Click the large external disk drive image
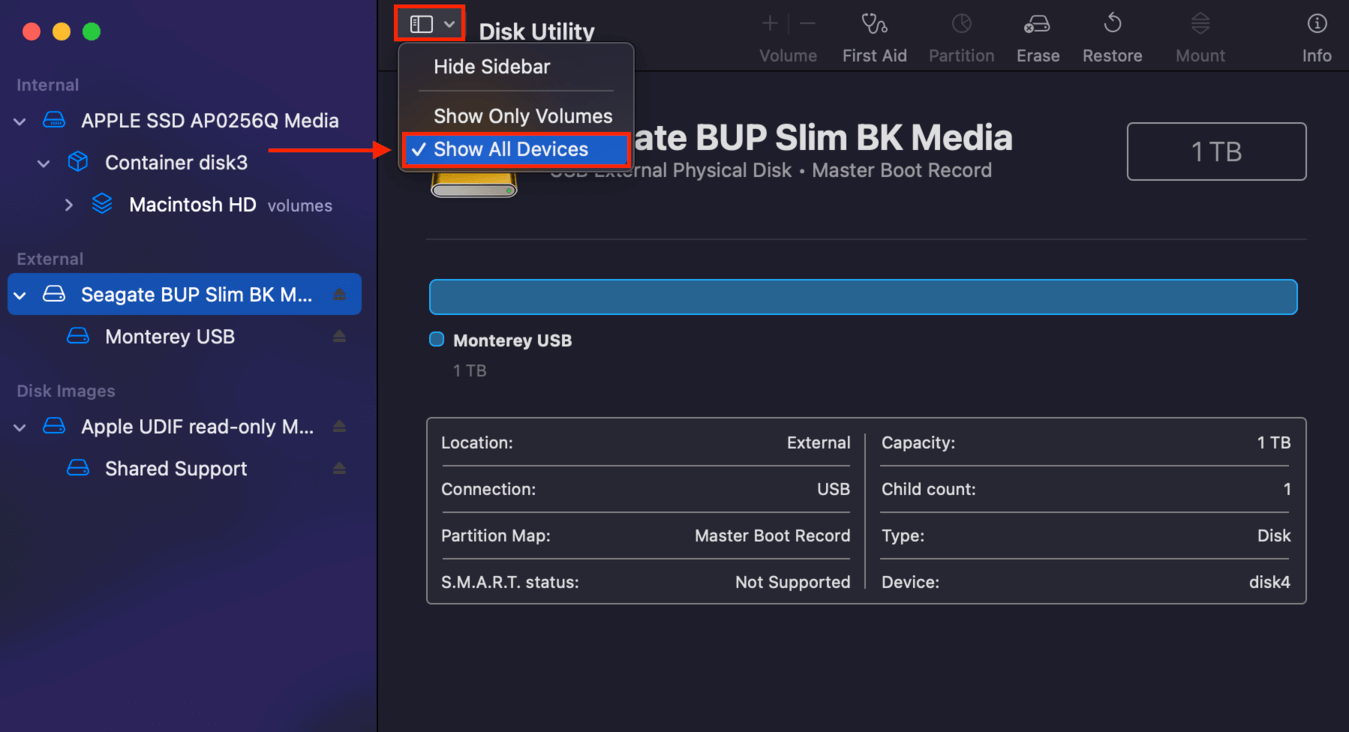This screenshot has height=732, width=1349. [x=474, y=183]
